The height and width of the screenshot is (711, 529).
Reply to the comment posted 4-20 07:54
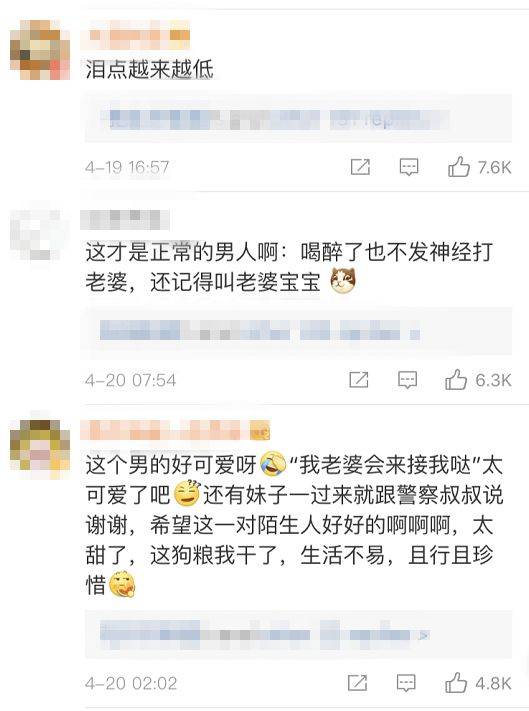point(407,380)
